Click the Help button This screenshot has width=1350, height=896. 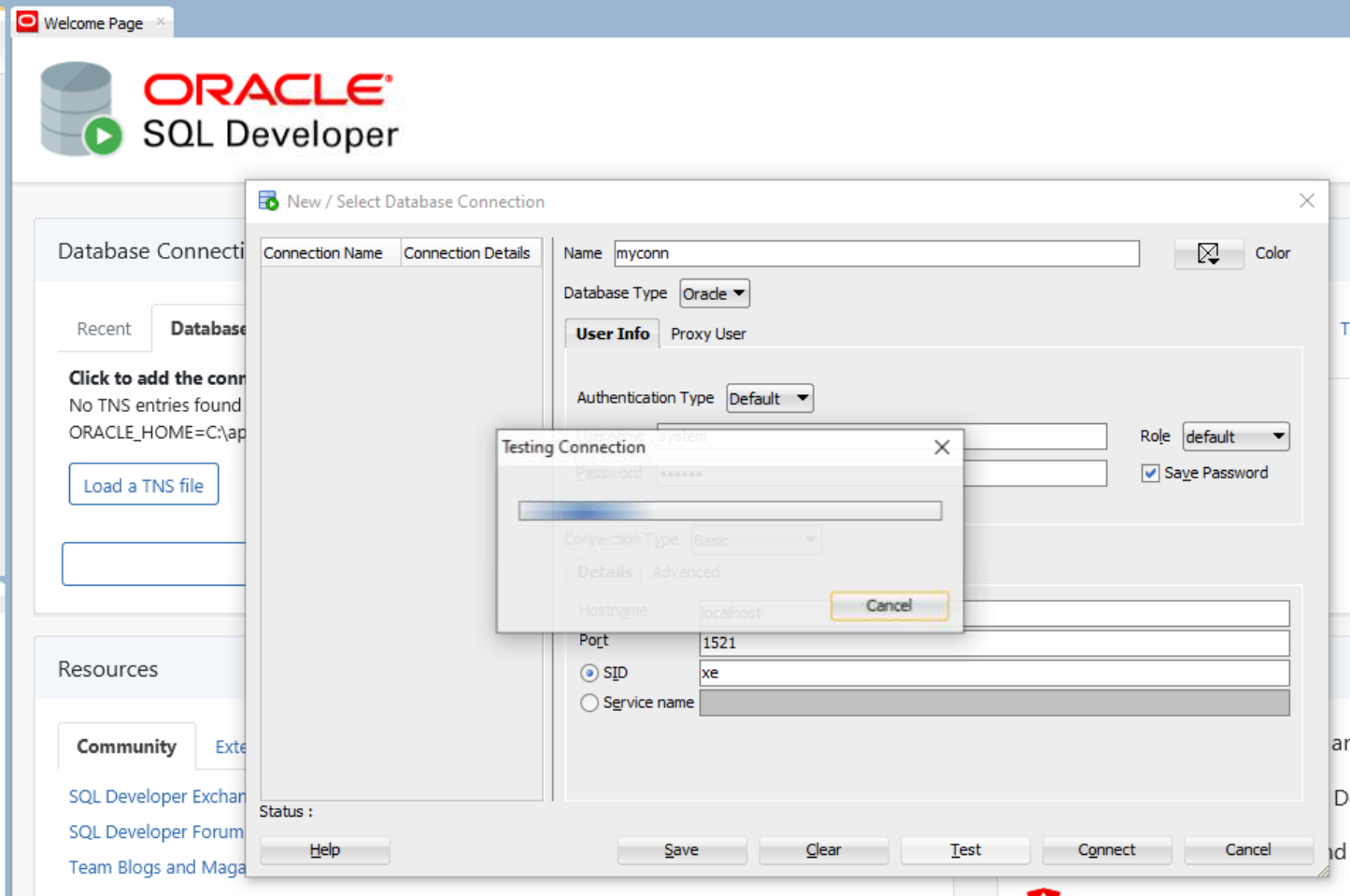tap(325, 850)
